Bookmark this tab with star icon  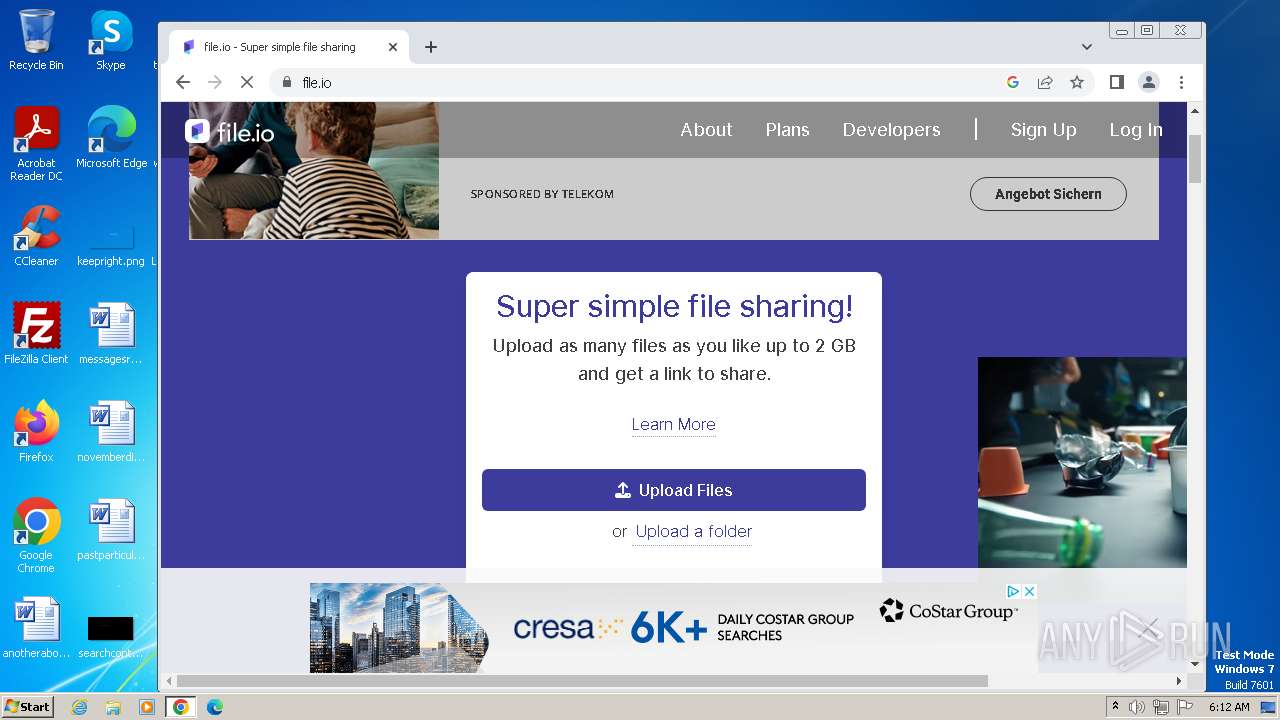tap(1077, 82)
